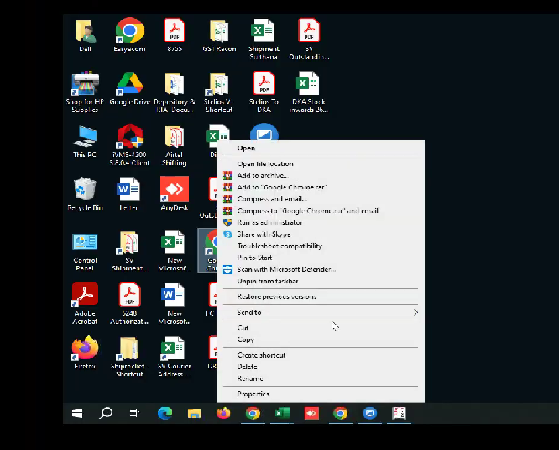
Task: Open the Control Panel desktop icon
Action: click(85, 251)
